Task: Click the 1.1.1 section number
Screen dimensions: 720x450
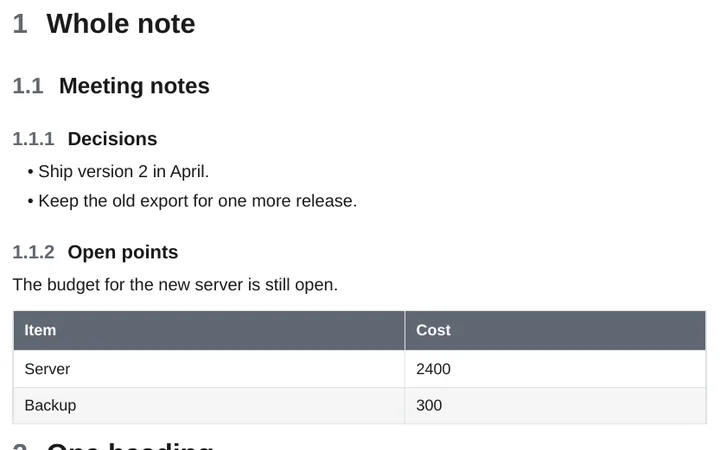Action: (34, 139)
